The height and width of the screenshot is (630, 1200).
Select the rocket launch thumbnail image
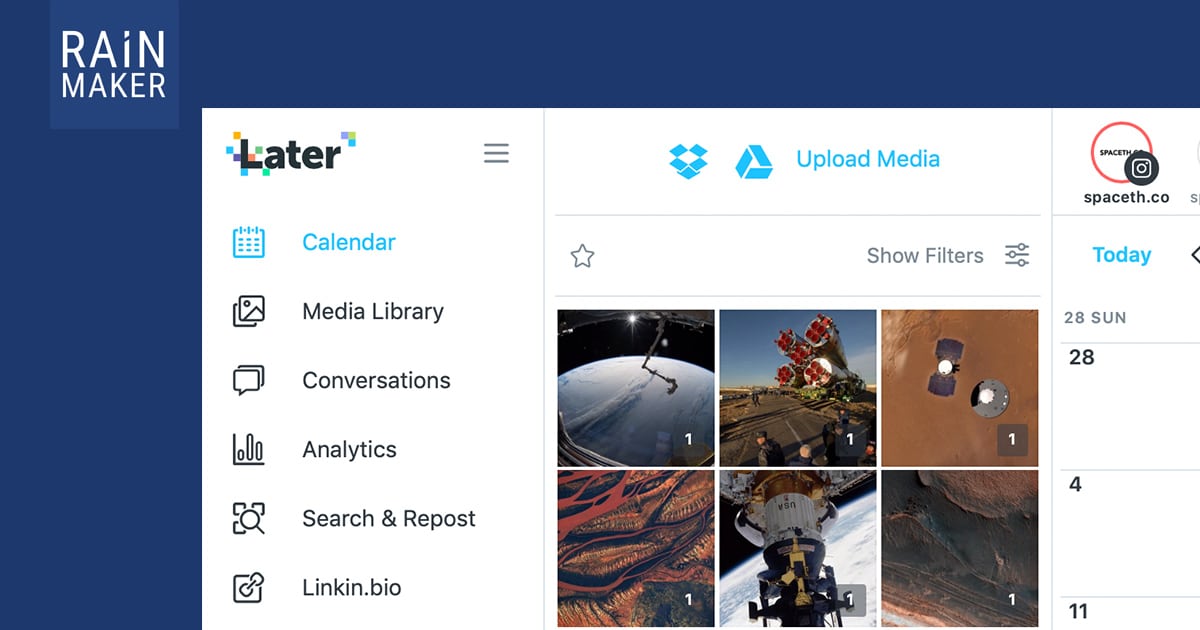click(797, 388)
